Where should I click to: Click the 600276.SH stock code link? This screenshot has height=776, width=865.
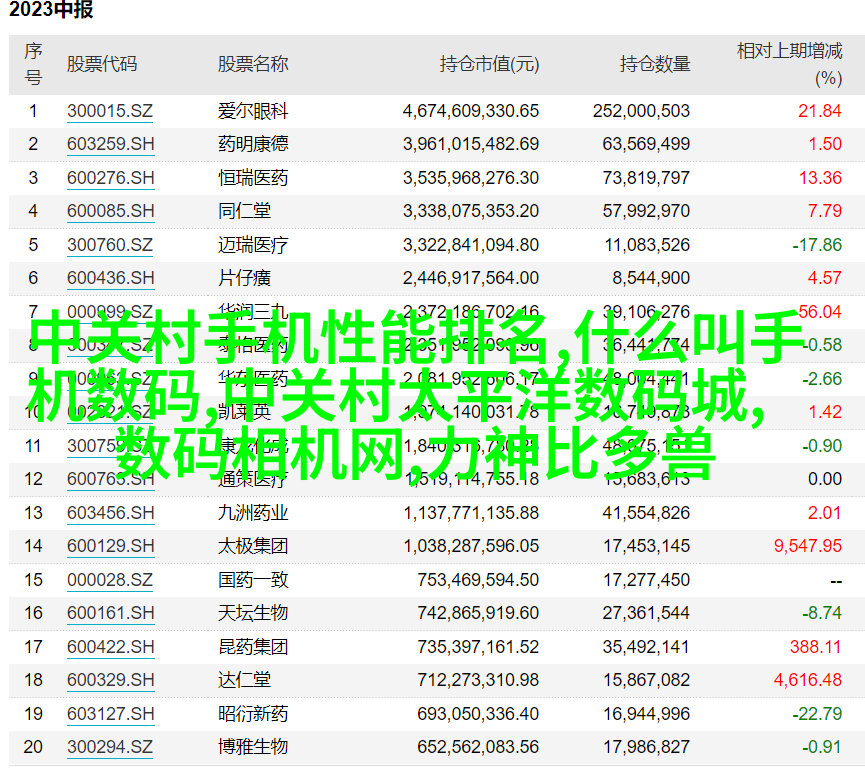click(110, 178)
